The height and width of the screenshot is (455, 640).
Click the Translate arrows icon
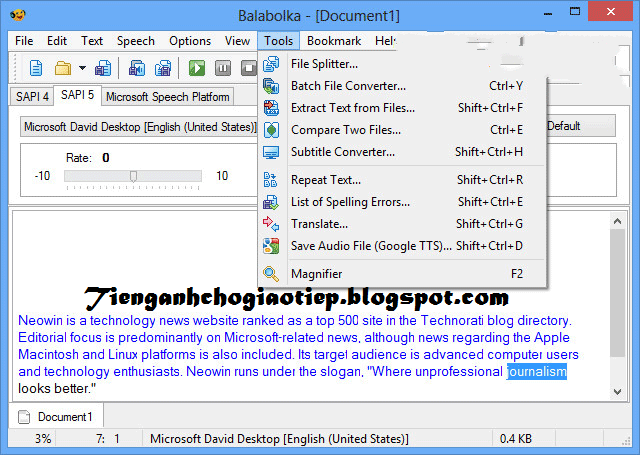(271, 224)
